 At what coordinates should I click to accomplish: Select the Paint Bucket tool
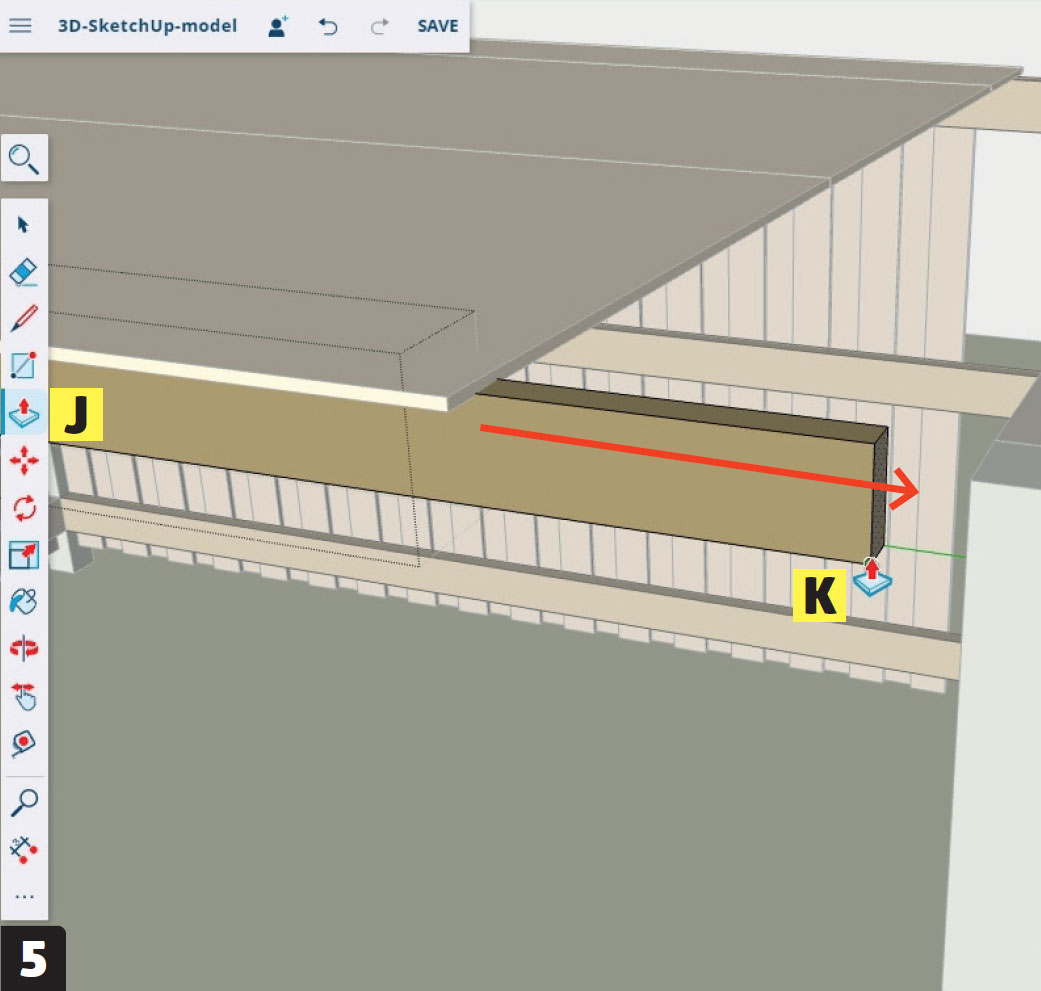24,601
